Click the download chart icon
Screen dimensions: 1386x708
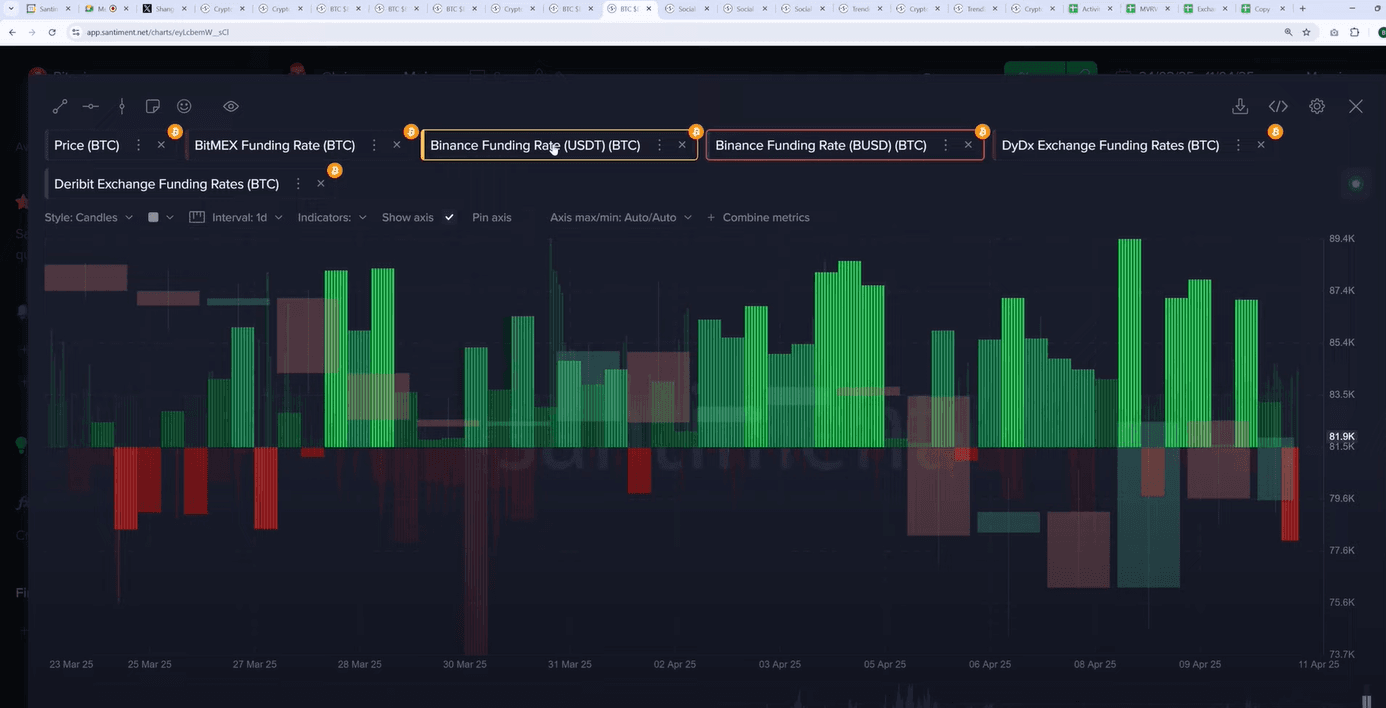[x=1240, y=106]
